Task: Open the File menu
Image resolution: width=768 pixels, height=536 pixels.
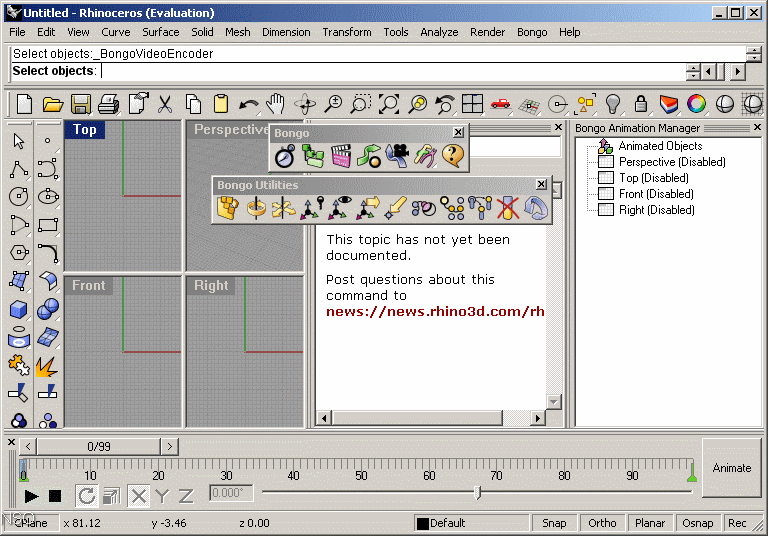Action: point(17,32)
